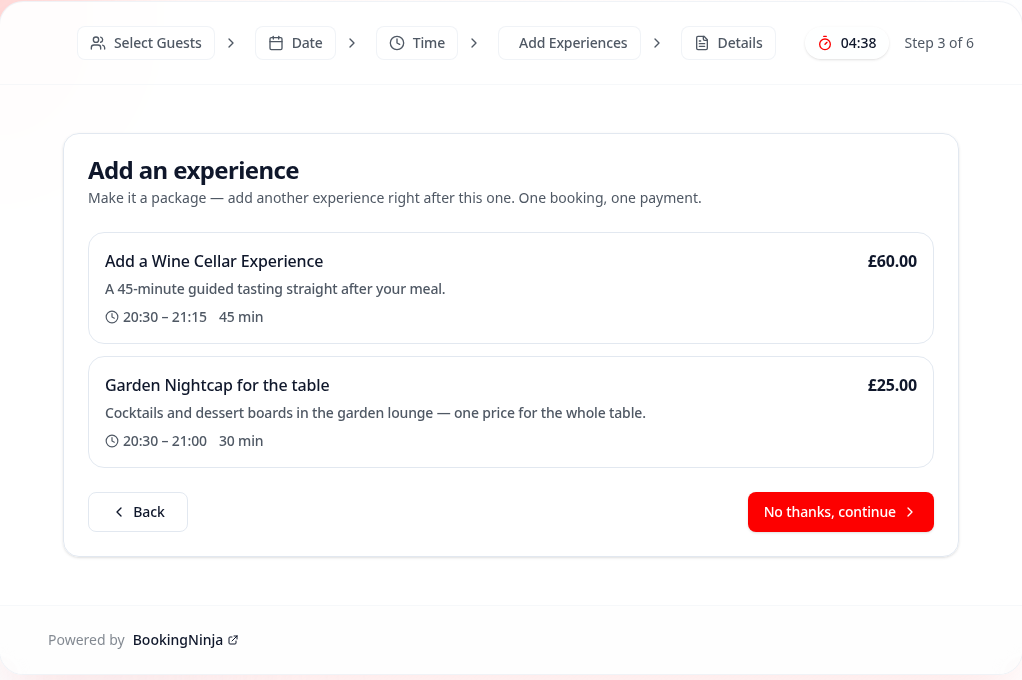The height and width of the screenshot is (680, 1022).
Task: Go to the Select Guests step
Action: [x=146, y=43]
